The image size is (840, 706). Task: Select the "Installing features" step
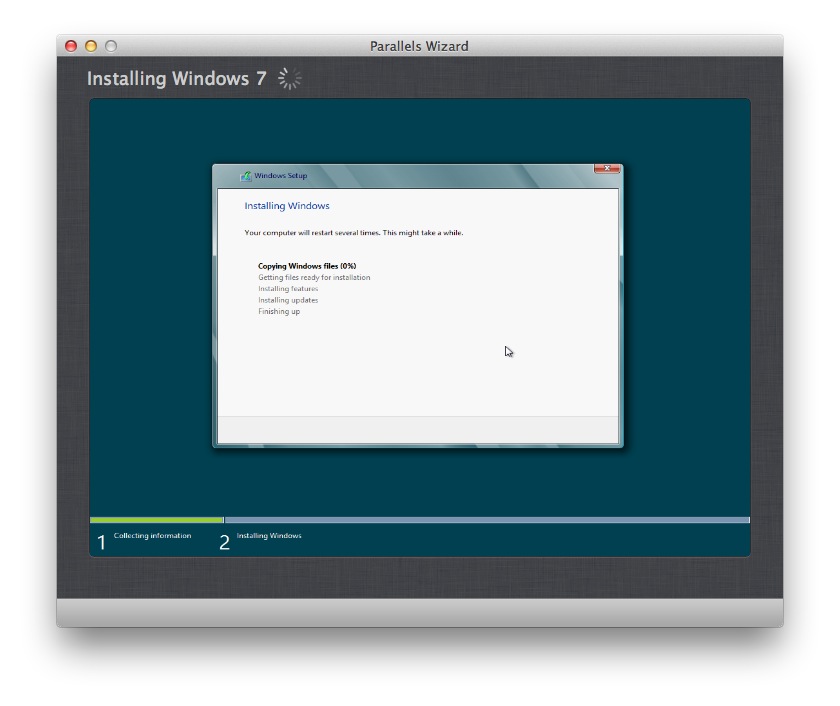288,289
